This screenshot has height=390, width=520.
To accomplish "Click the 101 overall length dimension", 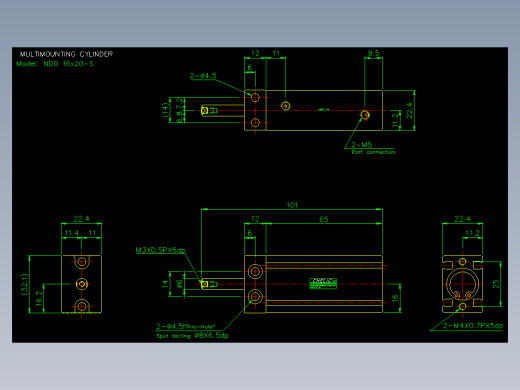I will pyautogui.click(x=292, y=205).
